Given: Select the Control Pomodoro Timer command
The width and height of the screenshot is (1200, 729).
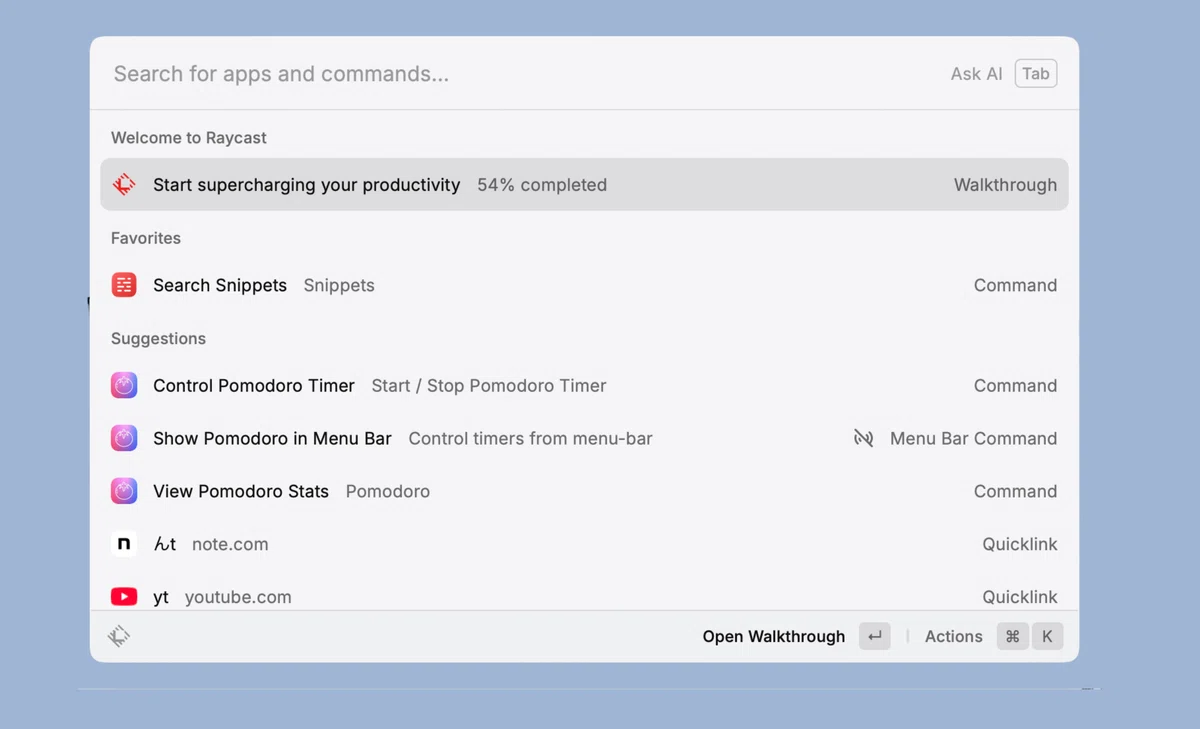Looking at the screenshot, I should click(584, 386).
